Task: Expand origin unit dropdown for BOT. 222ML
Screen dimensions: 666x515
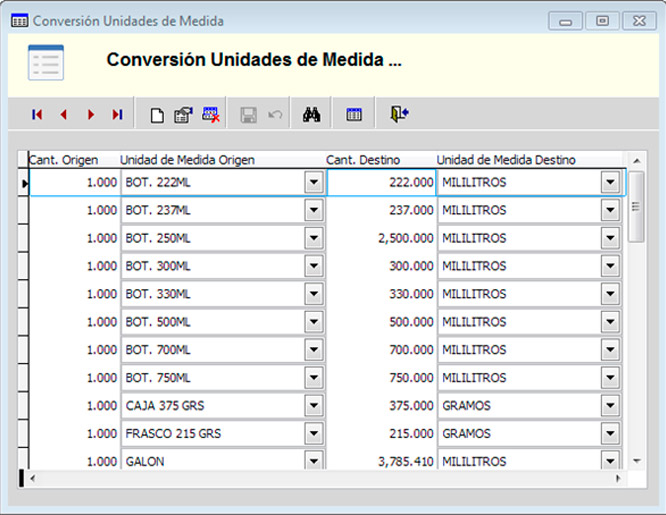Action: click(314, 183)
